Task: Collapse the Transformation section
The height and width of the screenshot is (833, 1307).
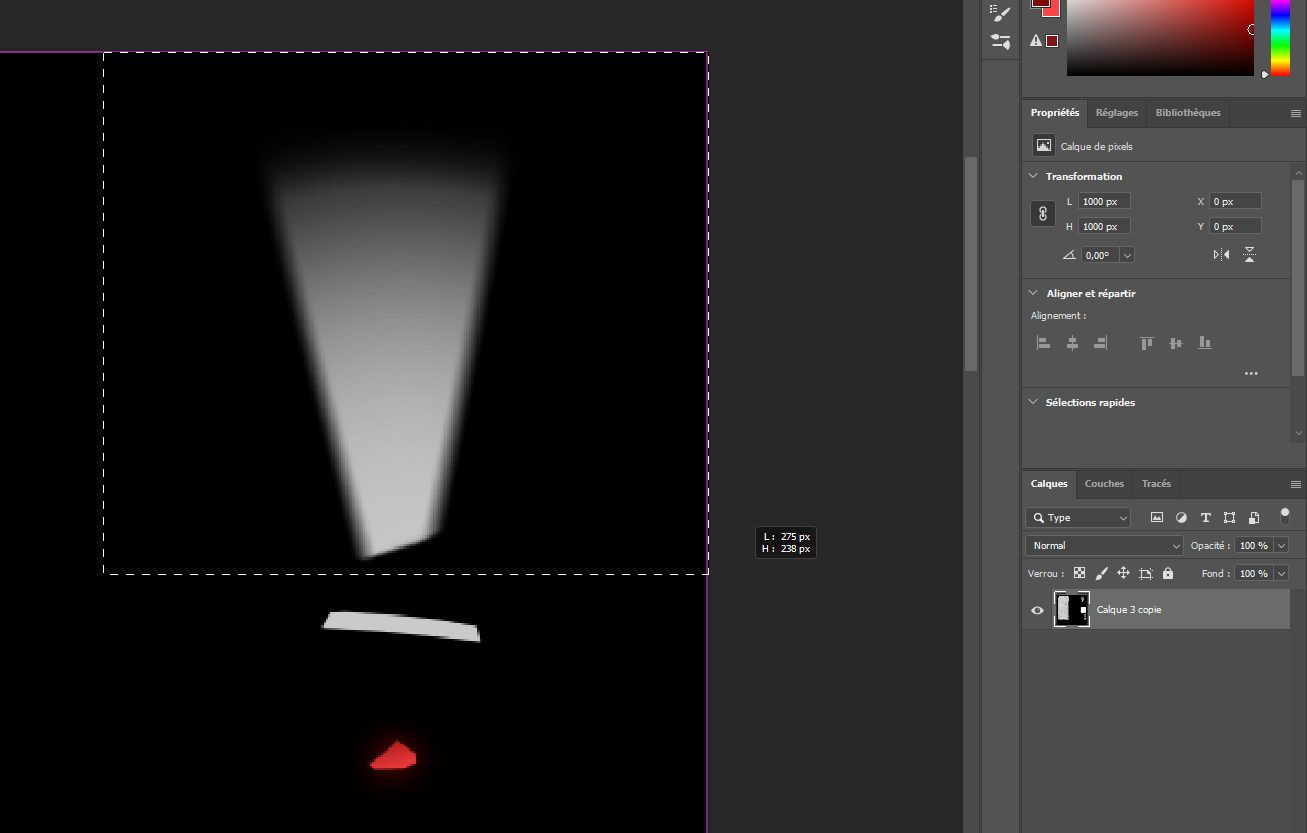Action: click(x=1033, y=176)
